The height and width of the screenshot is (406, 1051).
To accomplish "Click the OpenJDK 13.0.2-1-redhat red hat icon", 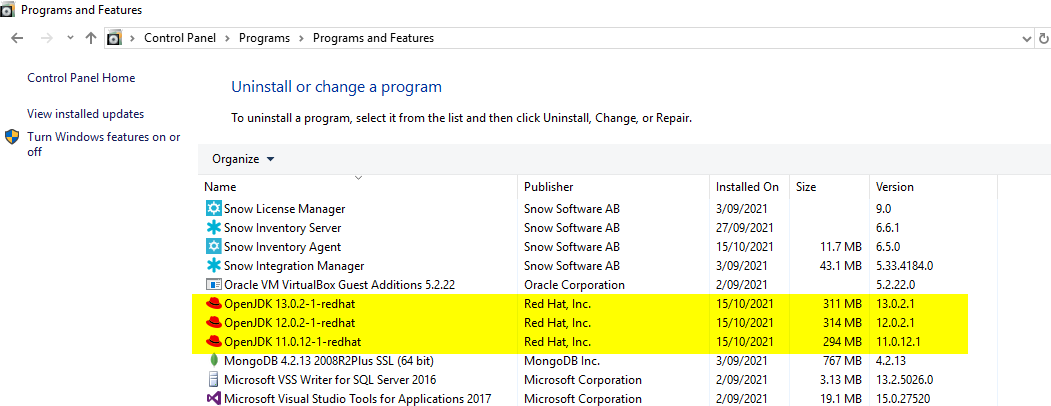I will click(213, 303).
